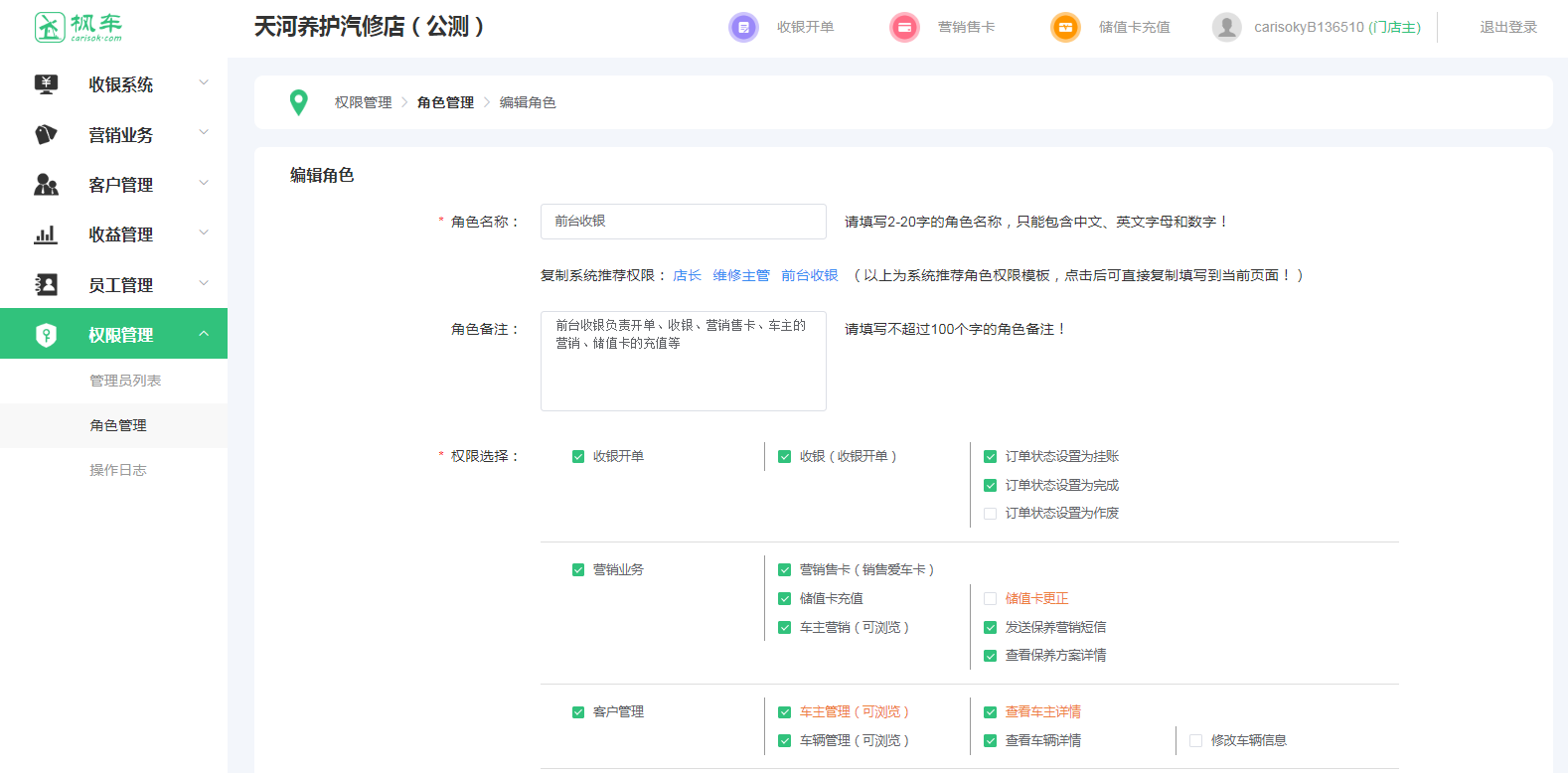1568x773 pixels.
Task: Click the 员工管理 contact book icon
Action: pos(46,285)
